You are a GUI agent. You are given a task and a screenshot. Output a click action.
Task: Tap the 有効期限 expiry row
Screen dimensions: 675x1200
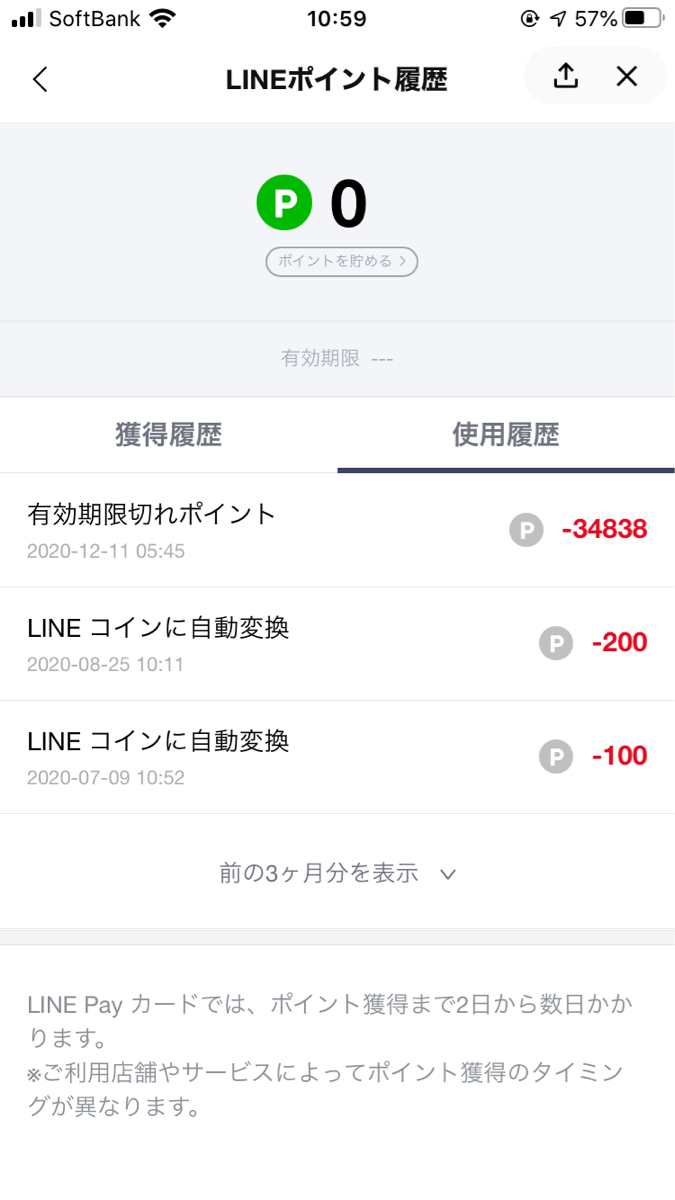[x=337, y=357]
